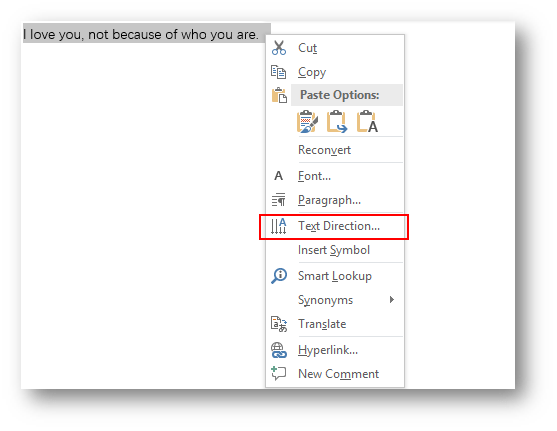Screen dimensions: 557x431
Task: Click the Cut scissors icon
Action: pyautogui.click(x=279, y=48)
